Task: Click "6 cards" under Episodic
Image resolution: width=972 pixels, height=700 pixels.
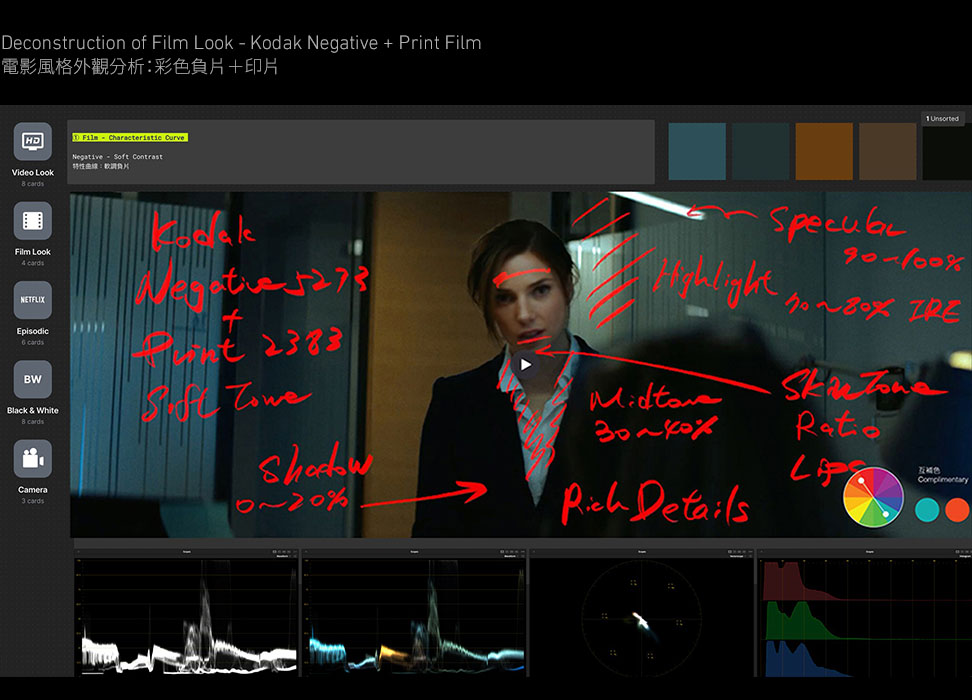Action: pyautogui.click(x=33, y=342)
